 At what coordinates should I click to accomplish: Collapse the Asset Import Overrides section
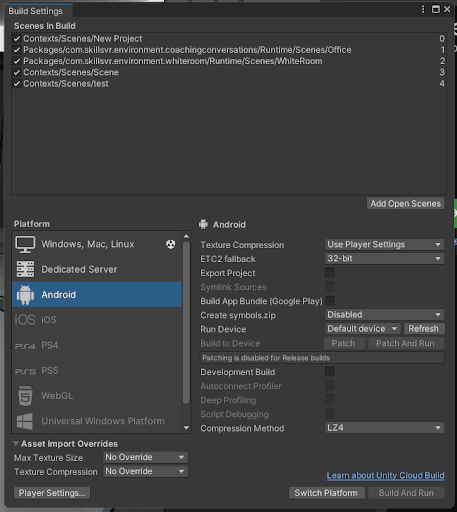click(x=16, y=444)
